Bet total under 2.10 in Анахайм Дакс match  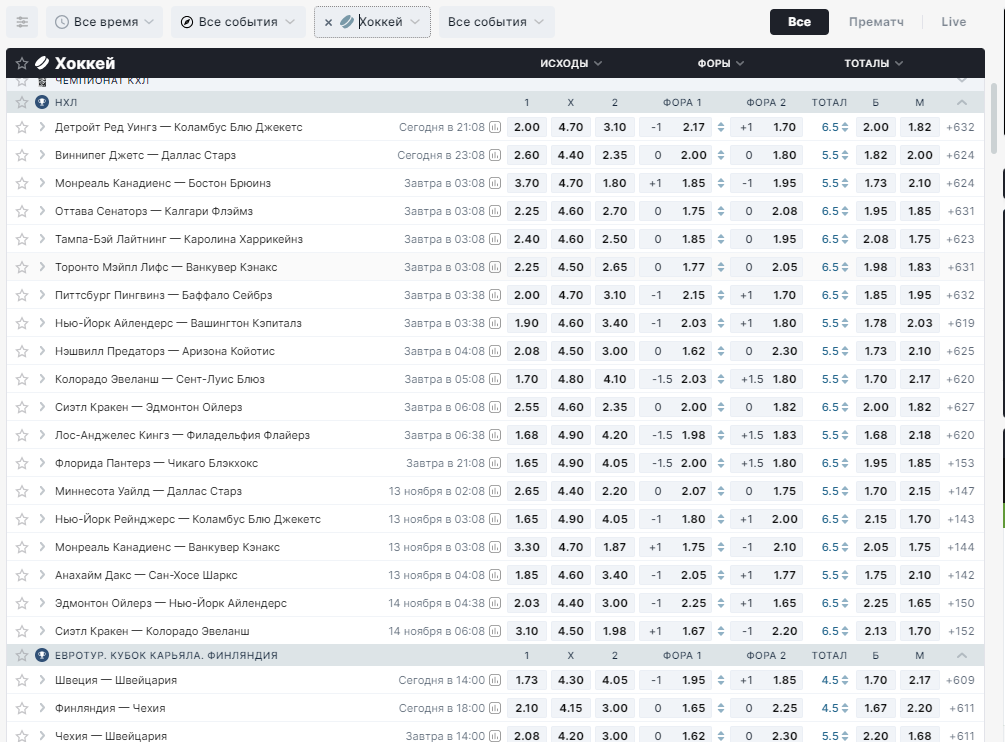[919, 575]
